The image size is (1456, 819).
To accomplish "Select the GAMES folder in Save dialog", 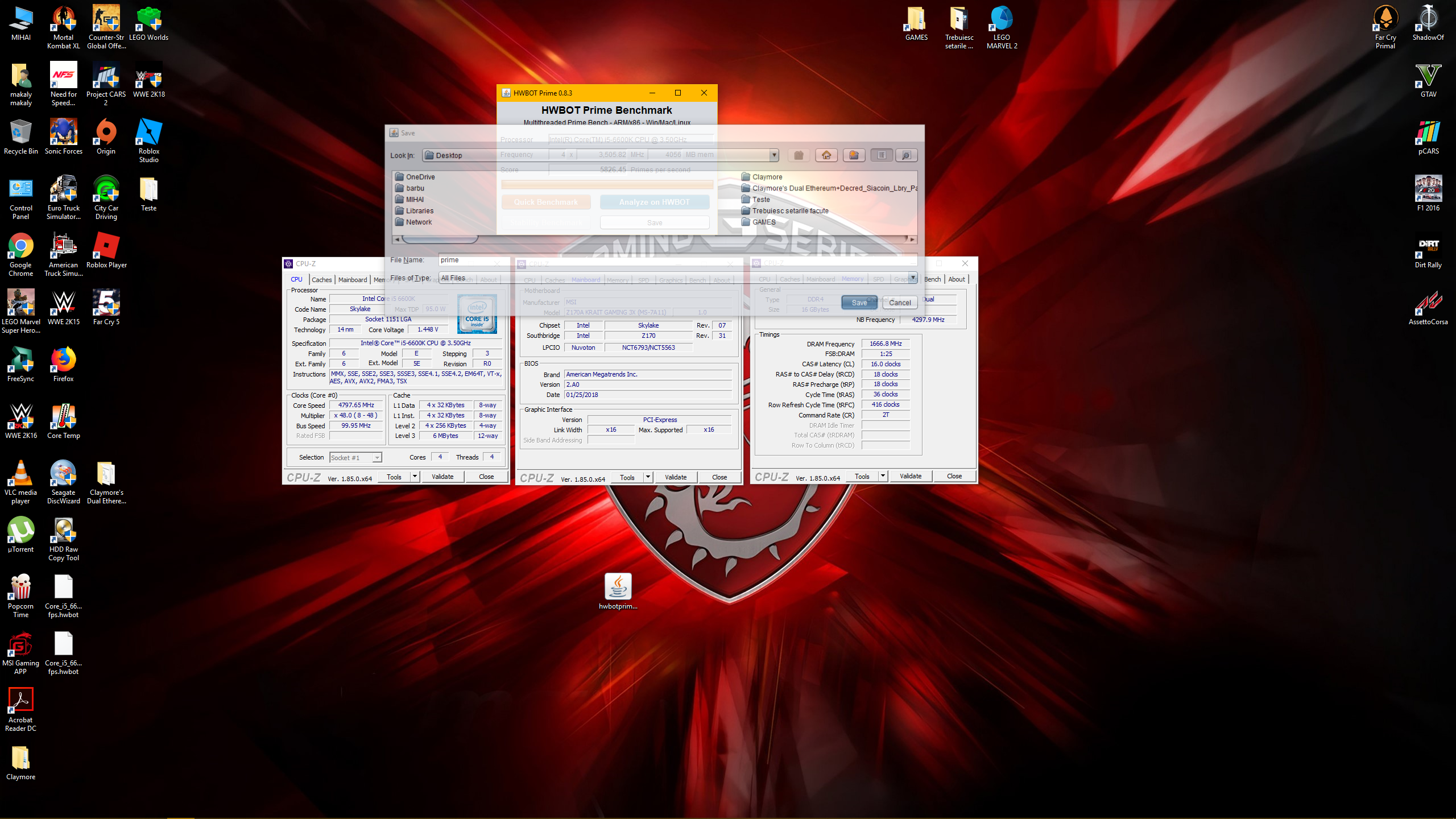I will (x=758, y=222).
